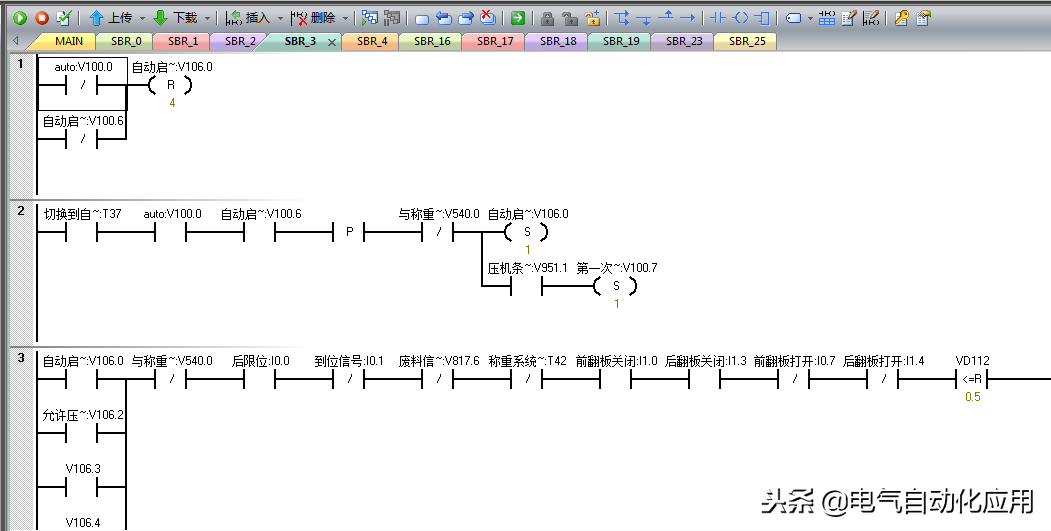Click the 插入 insert button
The image size is (1051, 531).
click(248, 18)
